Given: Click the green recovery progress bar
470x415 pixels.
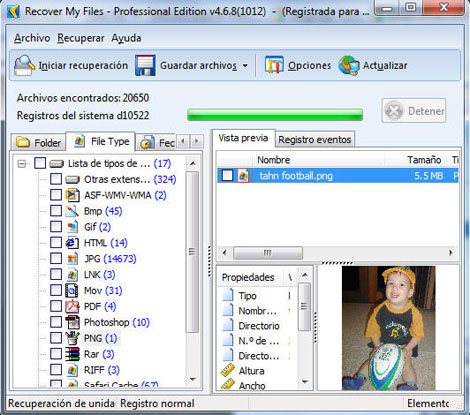Looking at the screenshot, I should (275, 115).
